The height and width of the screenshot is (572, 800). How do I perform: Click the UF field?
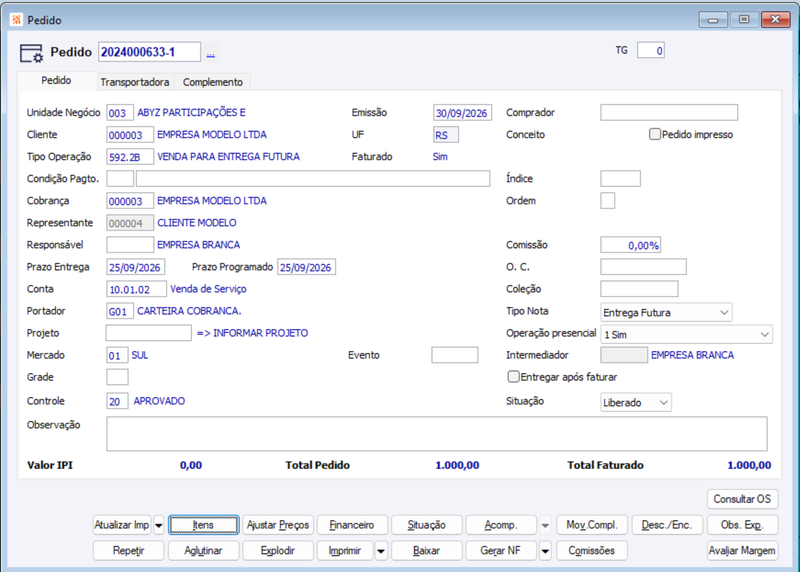pos(446,135)
